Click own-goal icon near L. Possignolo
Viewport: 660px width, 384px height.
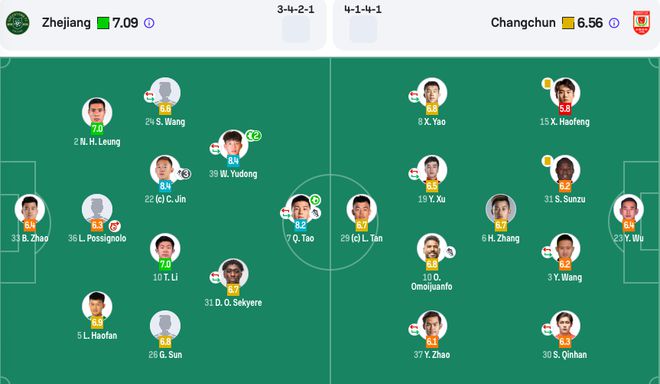tap(114, 227)
